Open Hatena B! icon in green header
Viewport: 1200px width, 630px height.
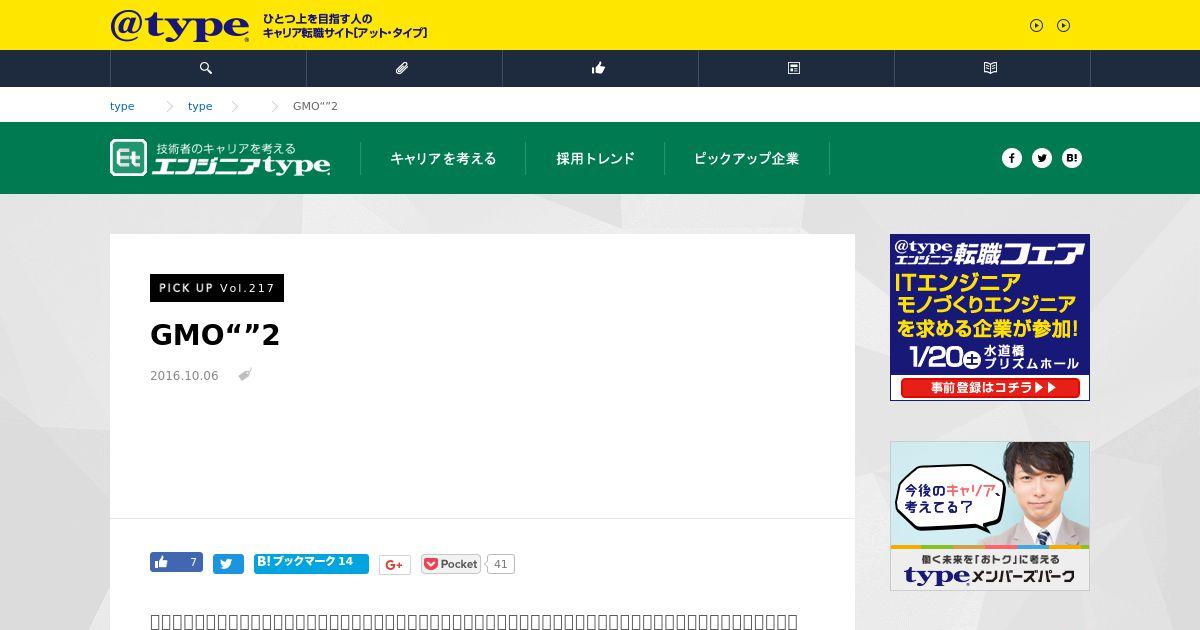coord(1072,158)
